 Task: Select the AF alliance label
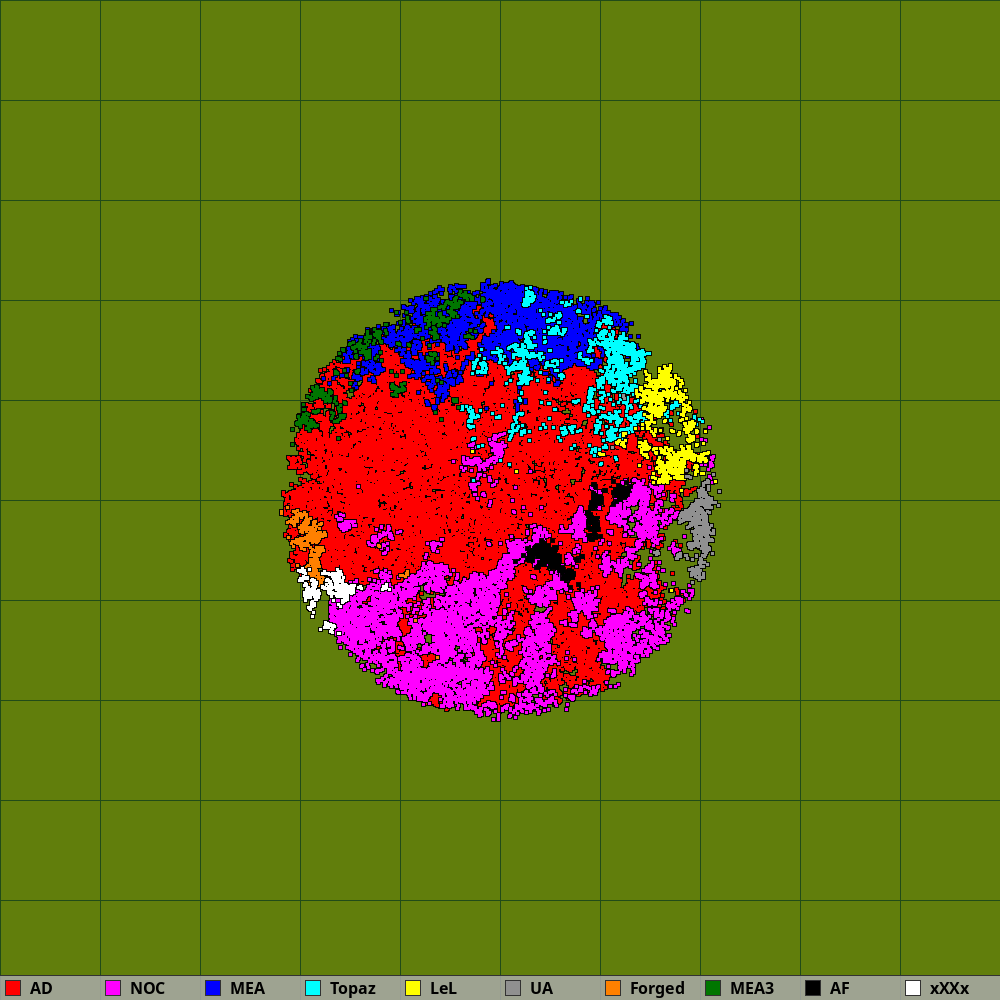[840, 989]
